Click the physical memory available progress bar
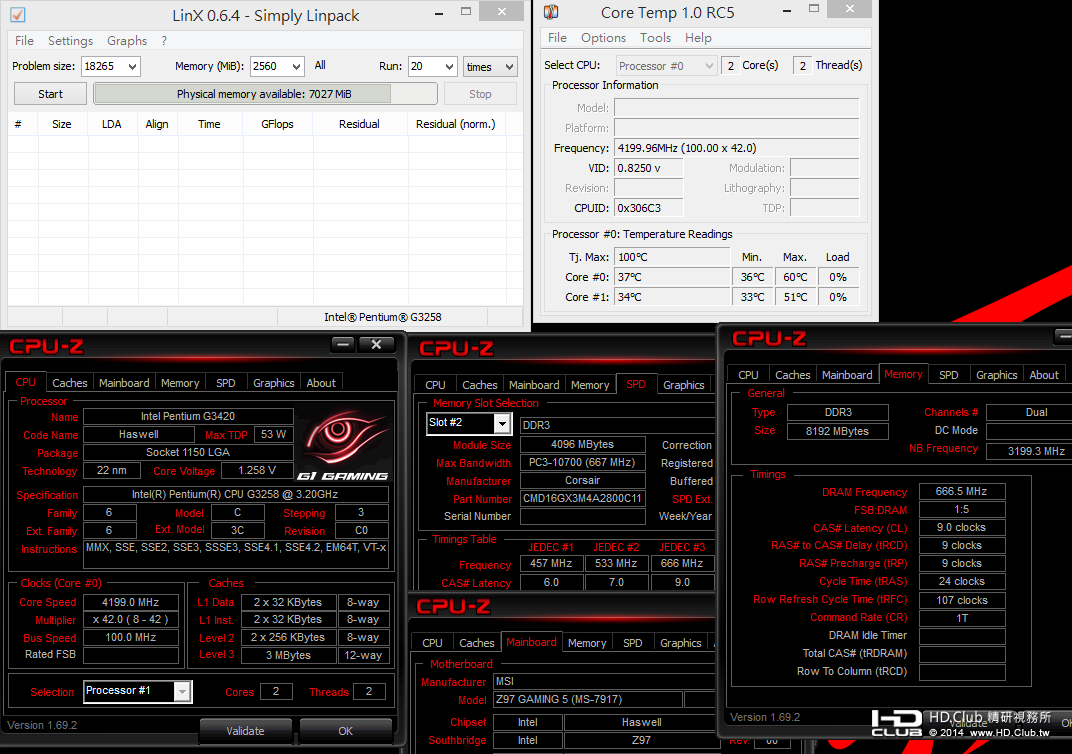Viewport: 1072px width, 754px height. [265, 94]
